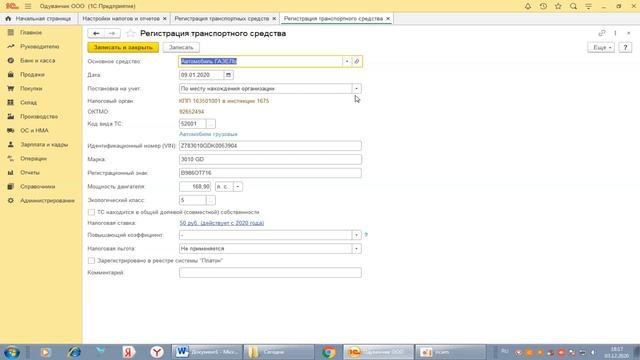The width and height of the screenshot is (640, 360).
Task: Click Записать и закрыть button
Action: click(123, 47)
